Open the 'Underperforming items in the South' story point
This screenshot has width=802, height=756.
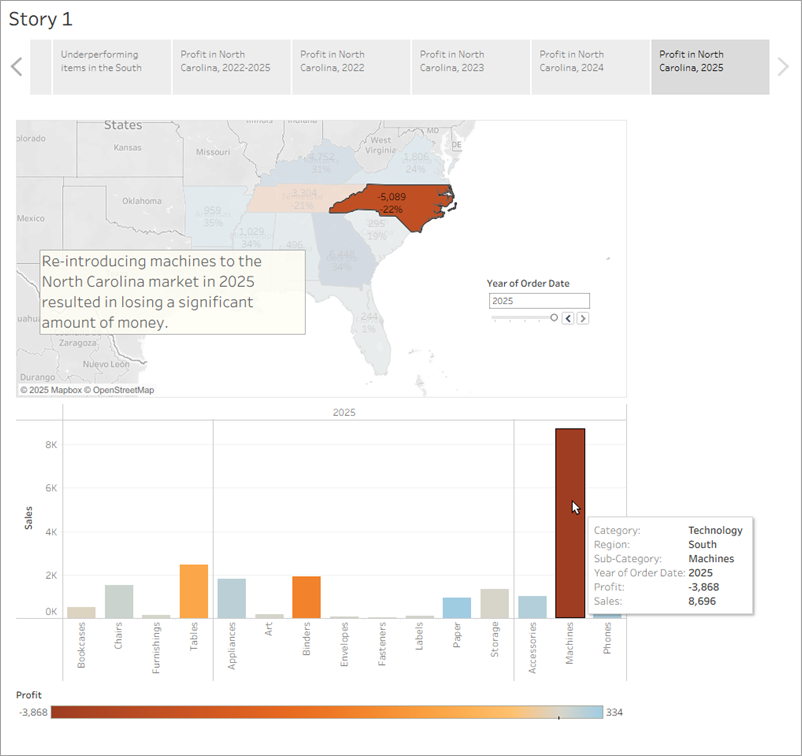coord(111,66)
